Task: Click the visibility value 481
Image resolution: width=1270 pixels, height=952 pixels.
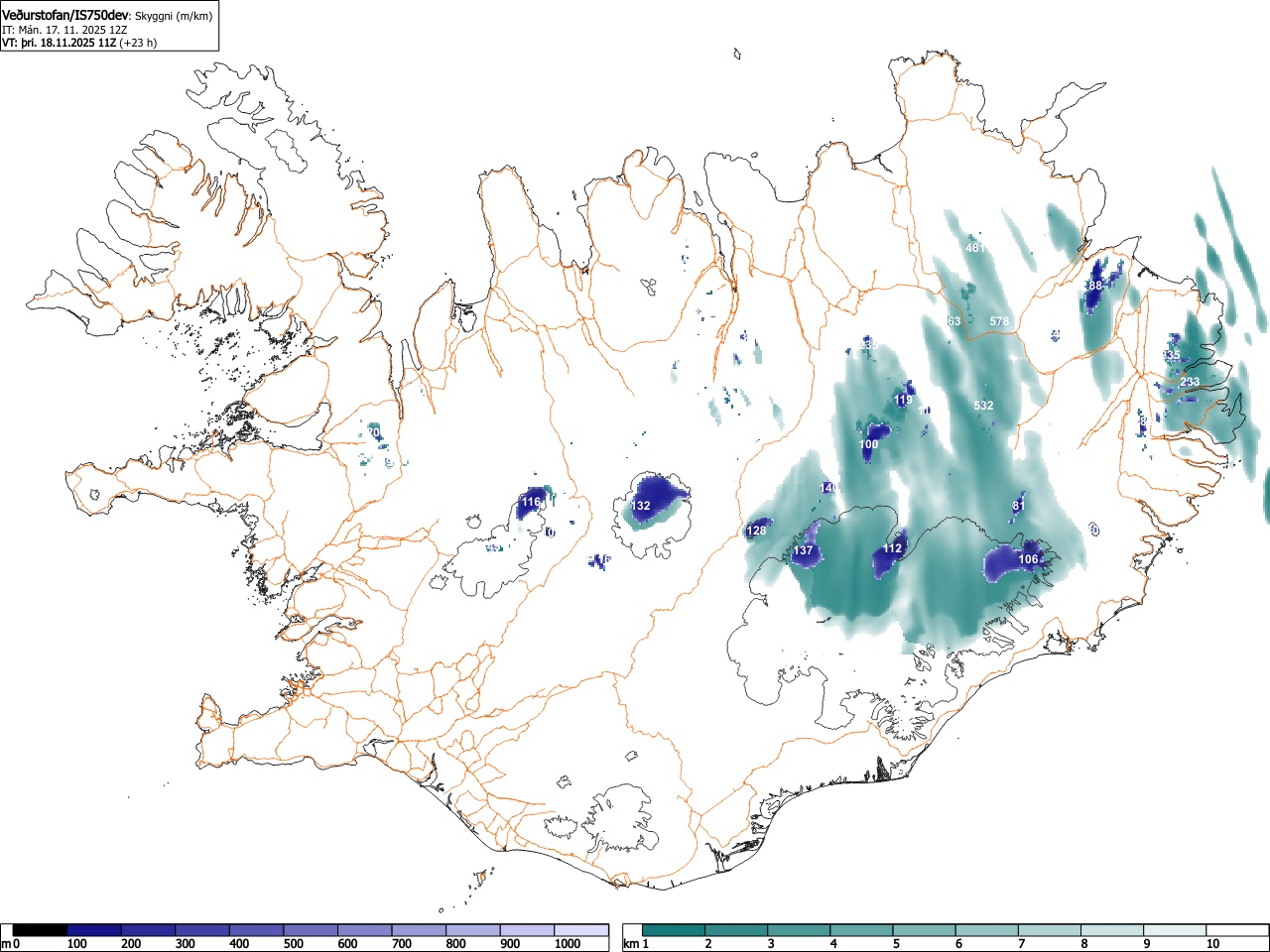Action: coord(975,247)
